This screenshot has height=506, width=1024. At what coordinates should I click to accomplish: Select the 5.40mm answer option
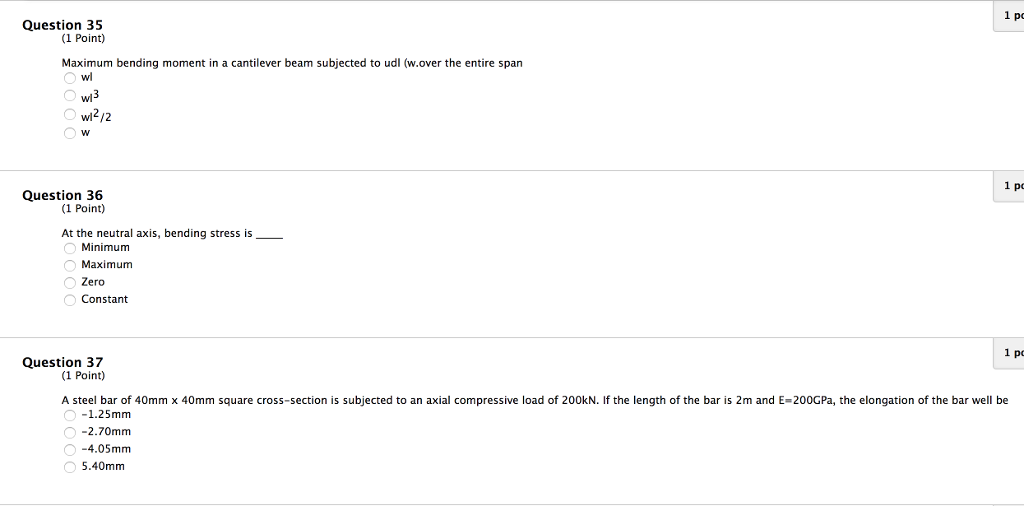pyautogui.click(x=70, y=467)
